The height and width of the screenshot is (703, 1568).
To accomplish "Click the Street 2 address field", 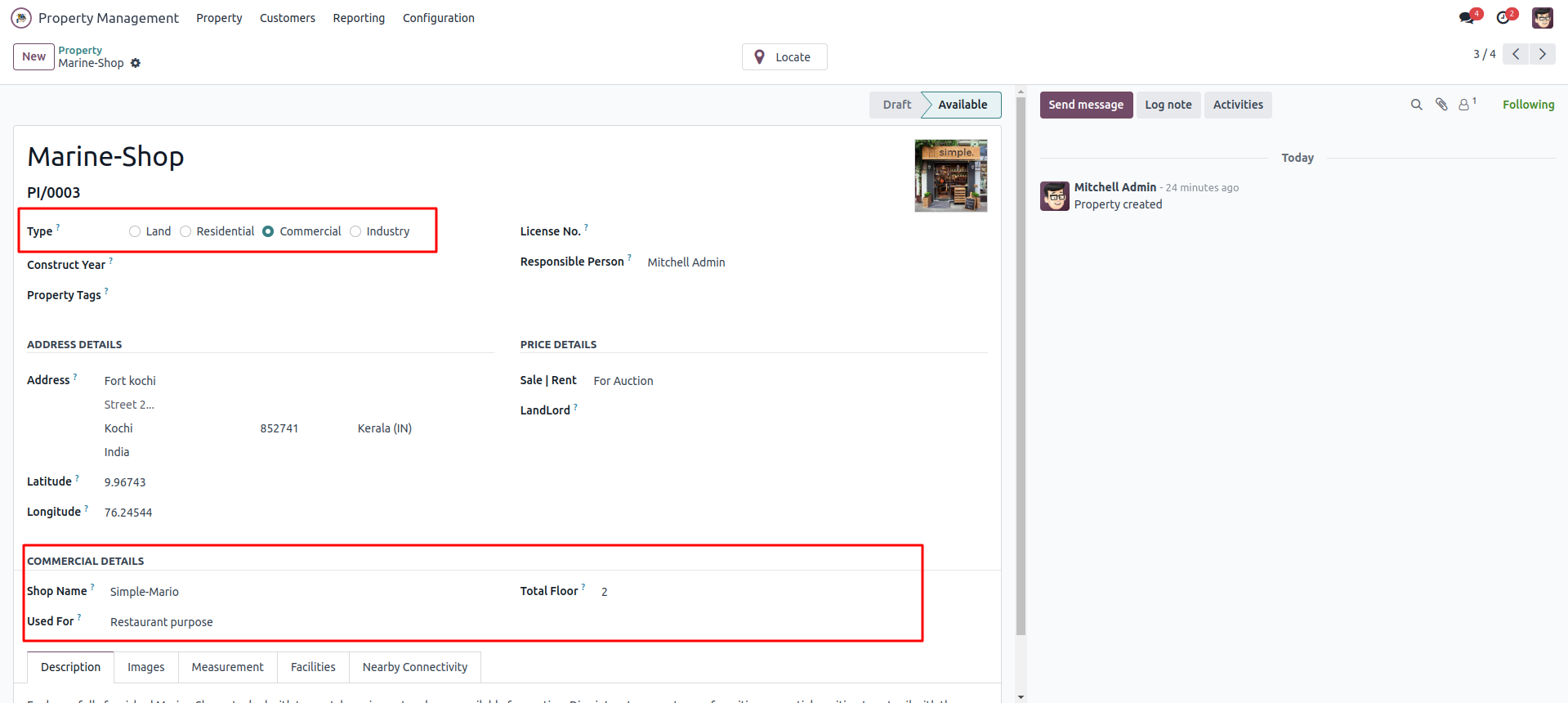I will click(129, 405).
